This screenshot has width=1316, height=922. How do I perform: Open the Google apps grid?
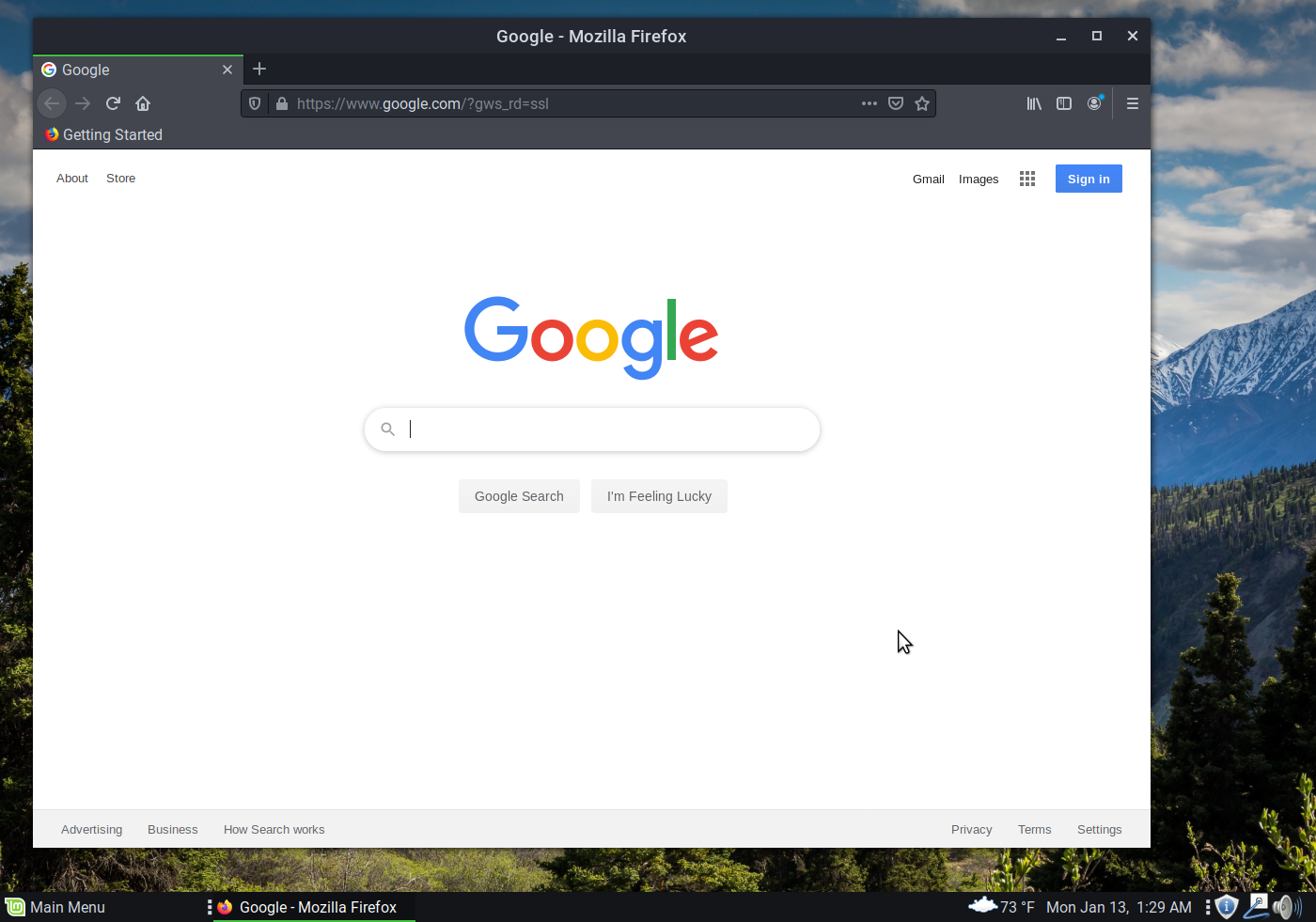tap(1027, 179)
